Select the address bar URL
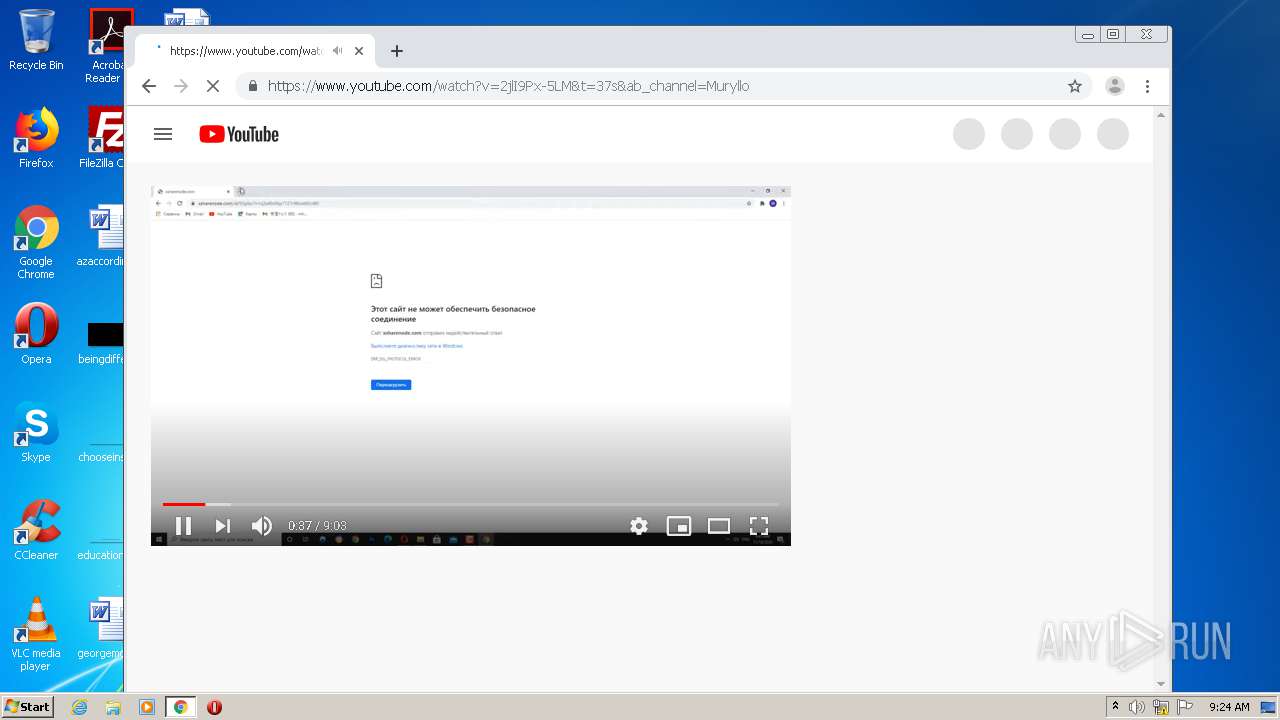1280x720 pixels. click(x=508, y=86)
